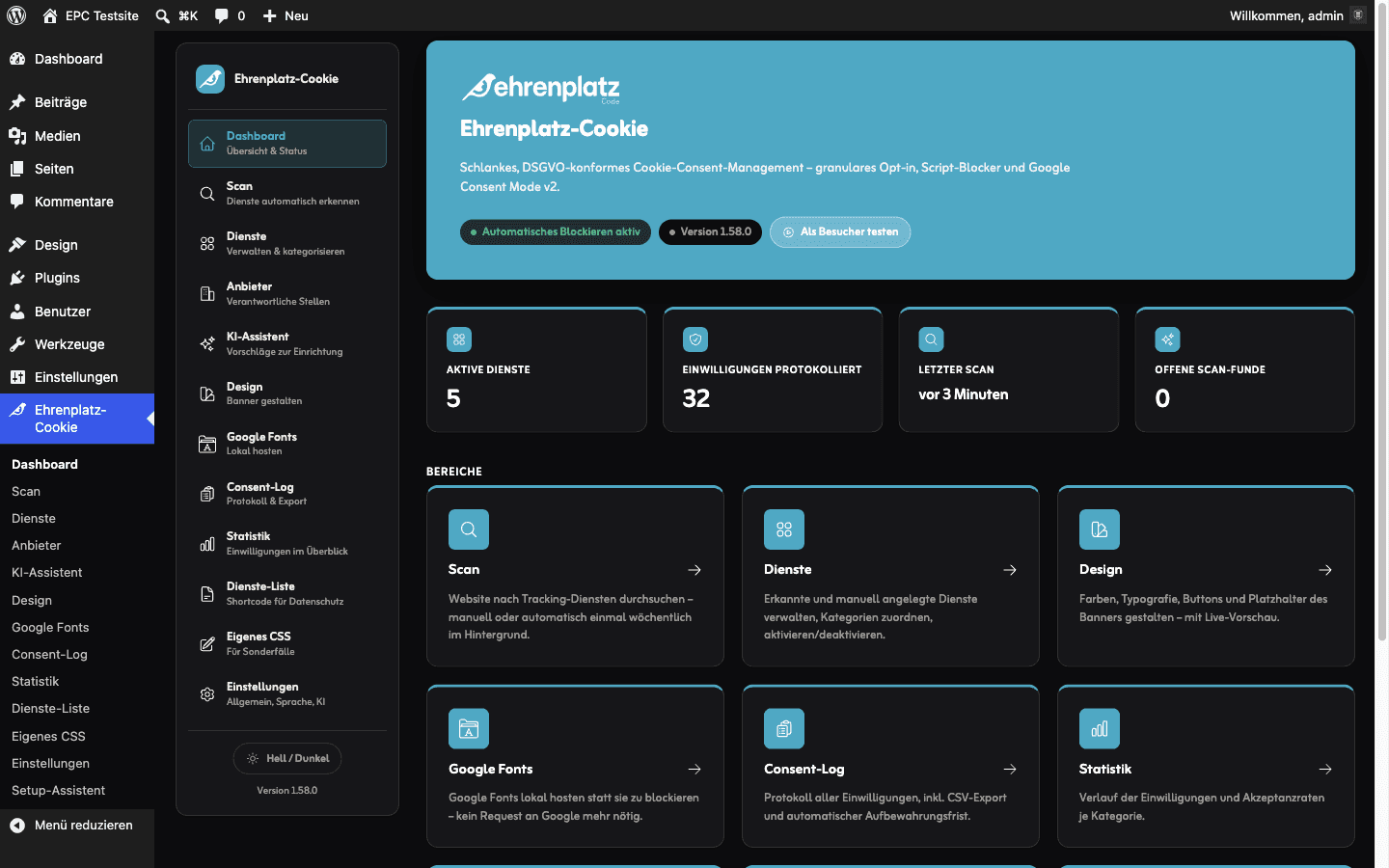Click the Statistik card bar chart icon

(x=1100, y=729)
